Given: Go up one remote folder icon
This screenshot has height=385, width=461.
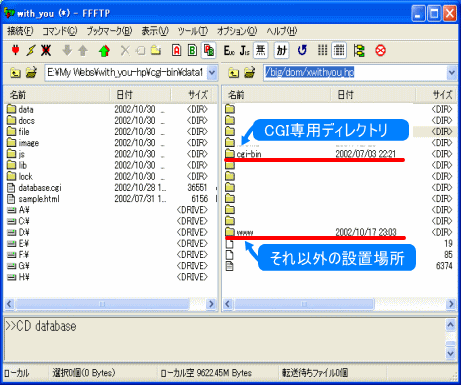Looking at the screenshot, I should (x=234, y=72).
